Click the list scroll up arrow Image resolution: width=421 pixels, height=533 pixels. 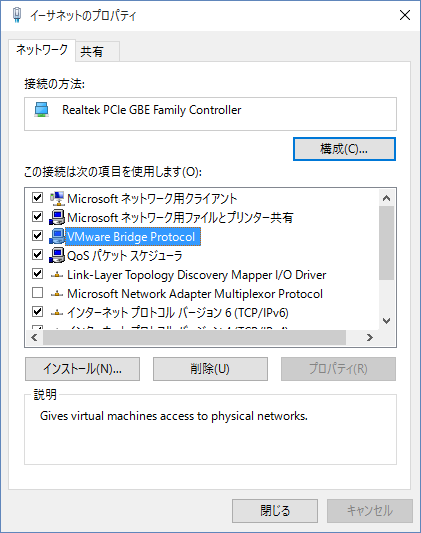[387, 198]
